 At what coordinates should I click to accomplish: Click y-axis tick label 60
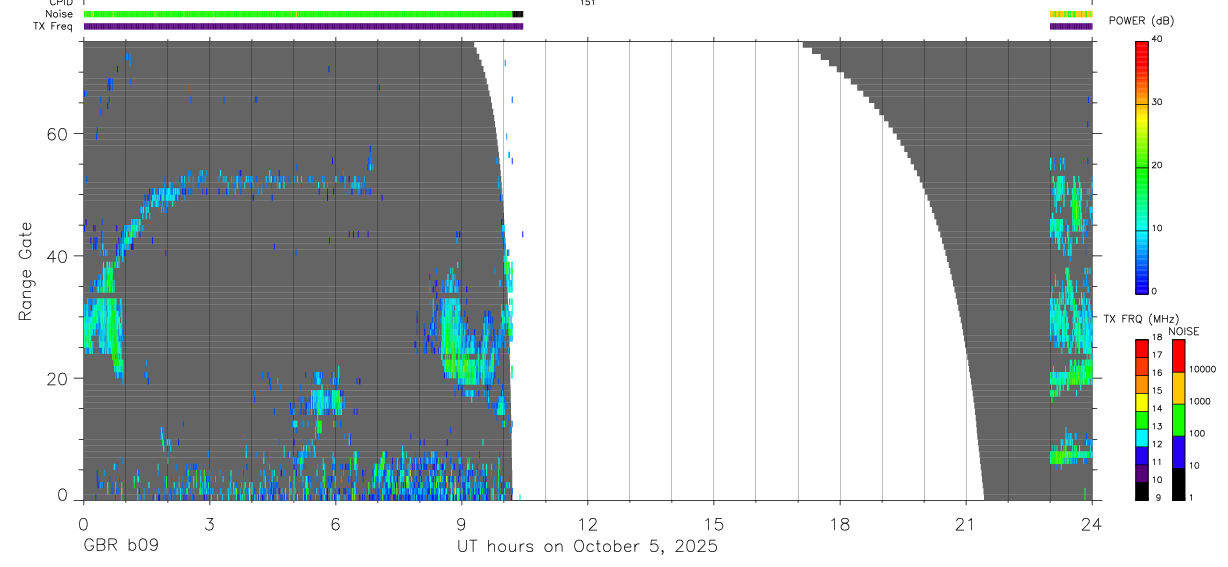click(x=60, y=134)
